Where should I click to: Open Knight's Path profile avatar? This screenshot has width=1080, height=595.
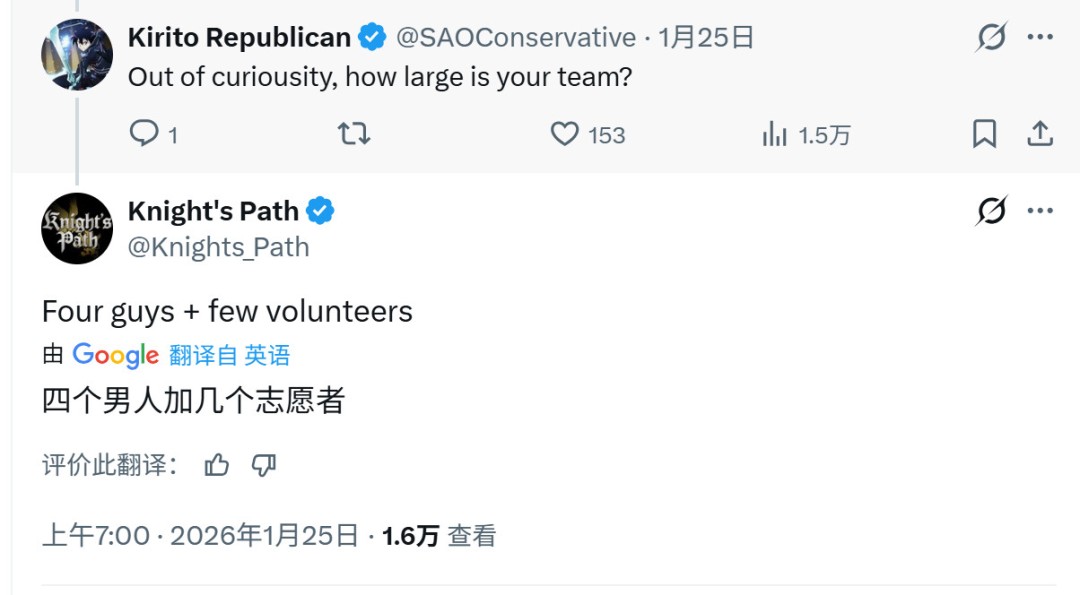pos(77,228)
